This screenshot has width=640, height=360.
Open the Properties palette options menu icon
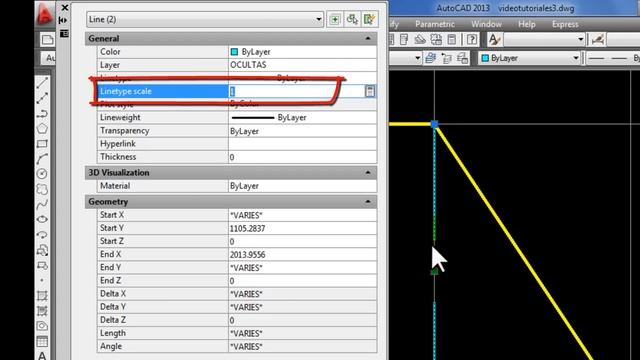click(64, 33)
